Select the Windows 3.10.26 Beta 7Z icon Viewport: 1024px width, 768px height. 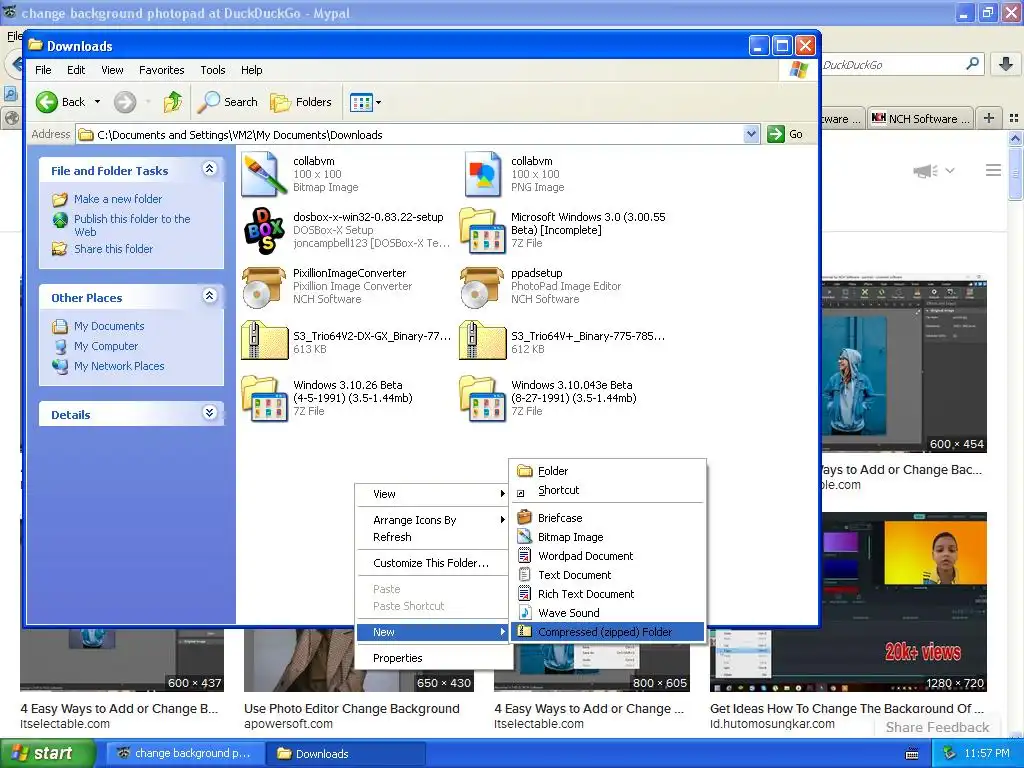[x=264, y=398]
